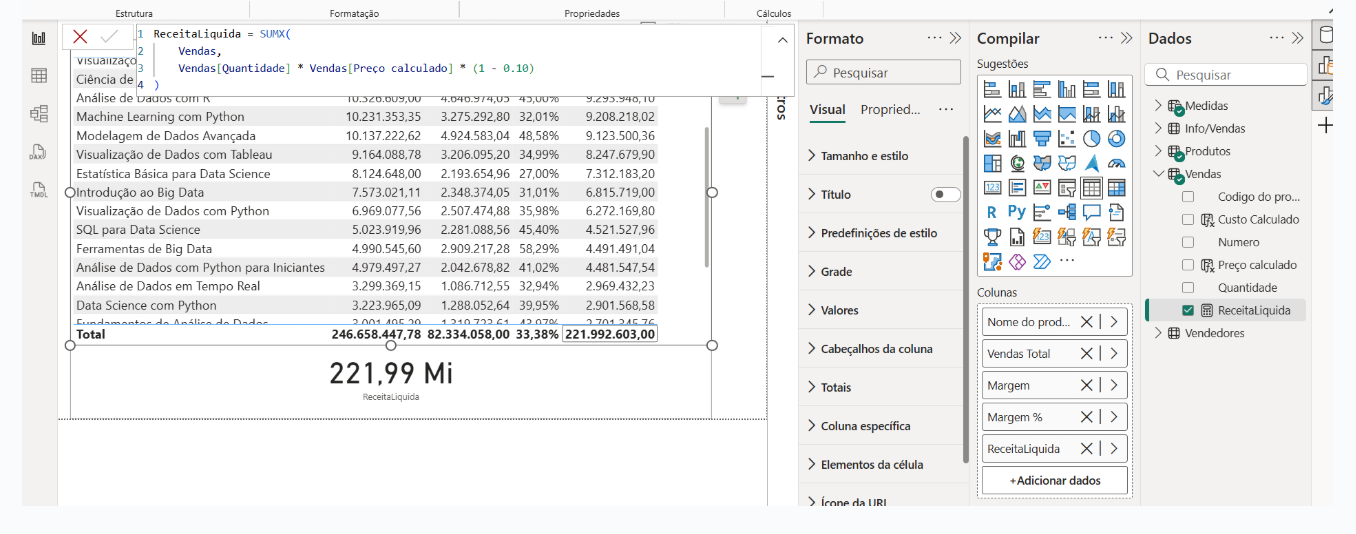Screen dimensions: 1356x534
Task: Collapse the formula bar with the chevron
Action: [781, 39]
